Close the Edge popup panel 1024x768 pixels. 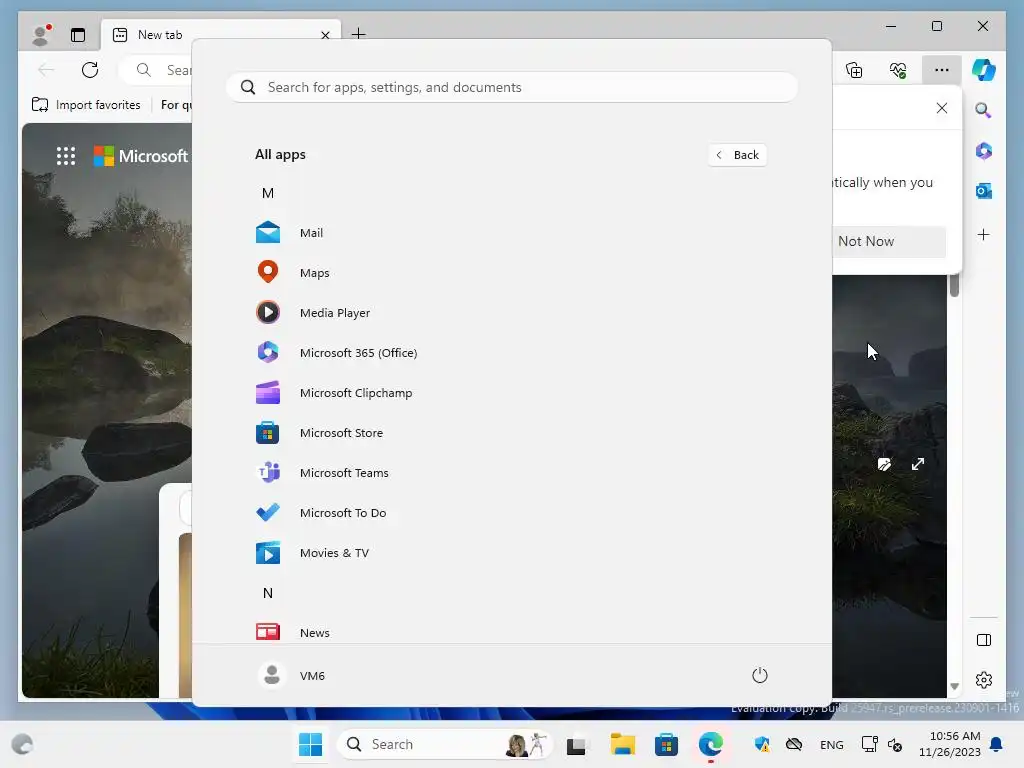942,108
